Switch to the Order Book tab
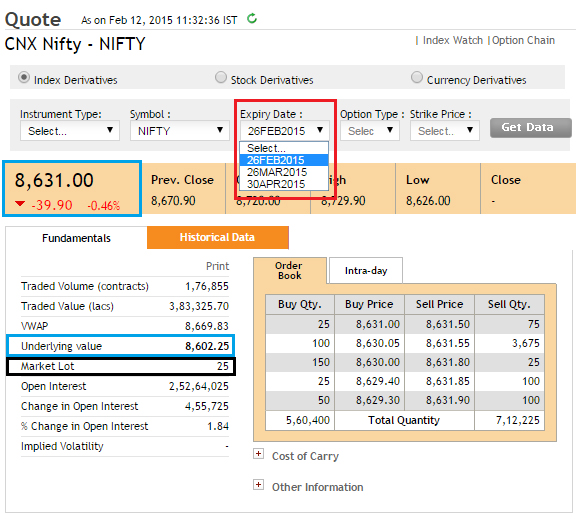Viewport: 580px width, 519px height. pos(290,270)
